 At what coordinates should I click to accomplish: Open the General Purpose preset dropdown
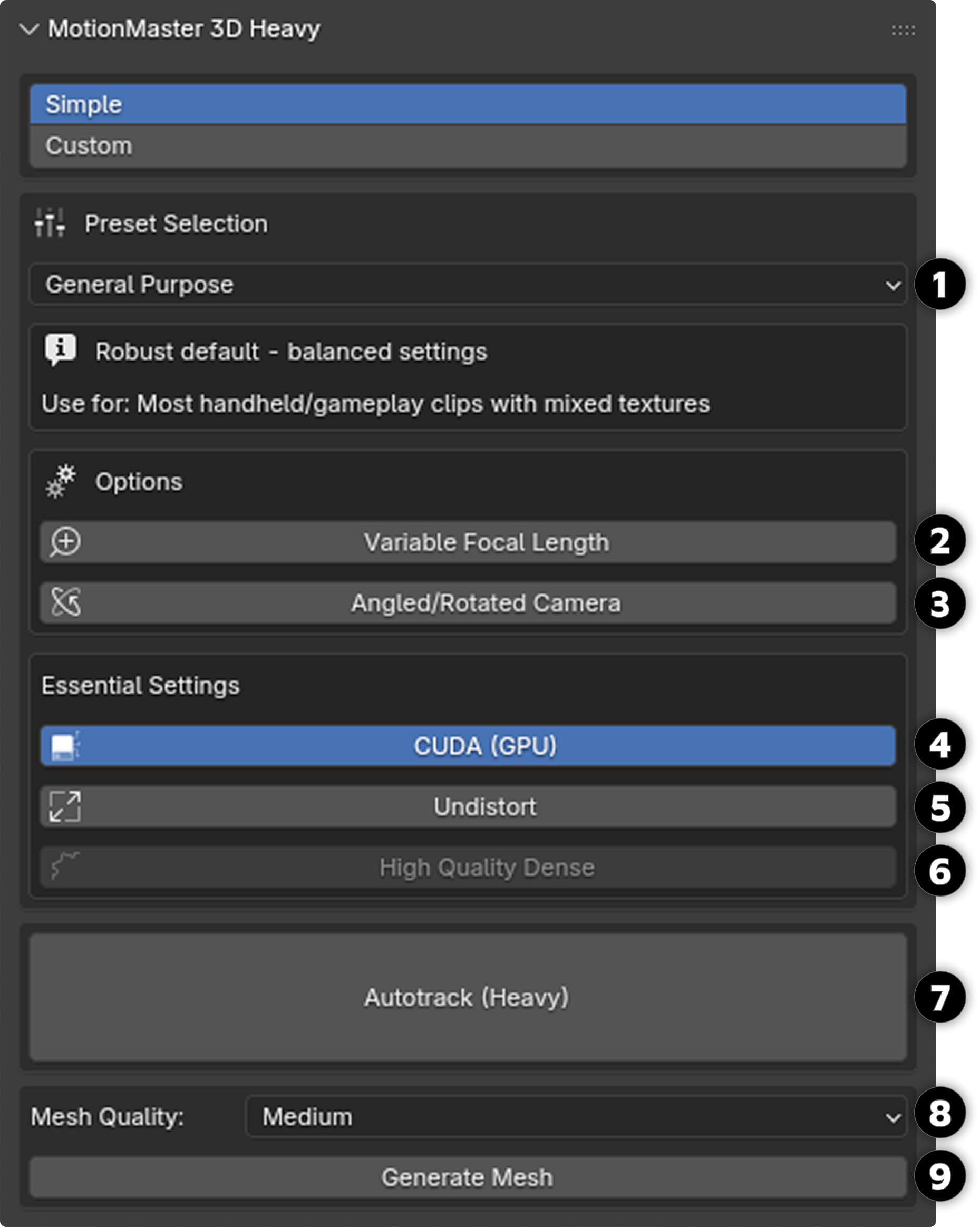467,285
